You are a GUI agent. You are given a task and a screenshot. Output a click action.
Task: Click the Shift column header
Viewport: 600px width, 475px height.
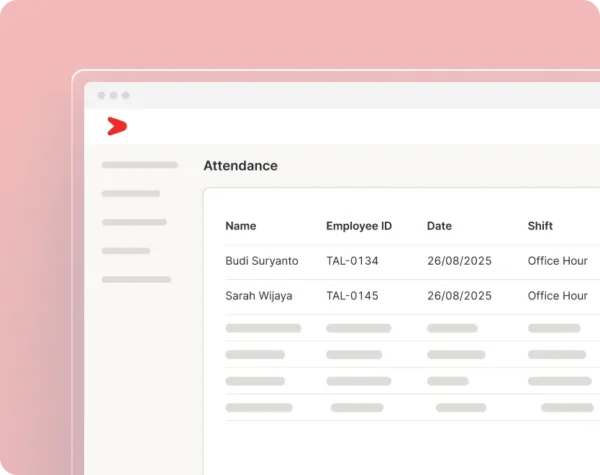pos(540,226)
